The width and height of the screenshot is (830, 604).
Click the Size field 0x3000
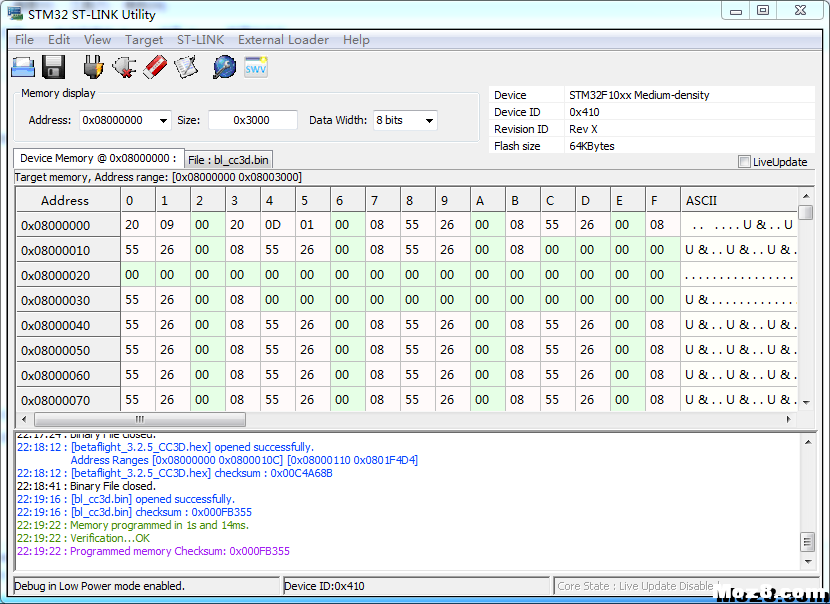[x=252, y=120]
